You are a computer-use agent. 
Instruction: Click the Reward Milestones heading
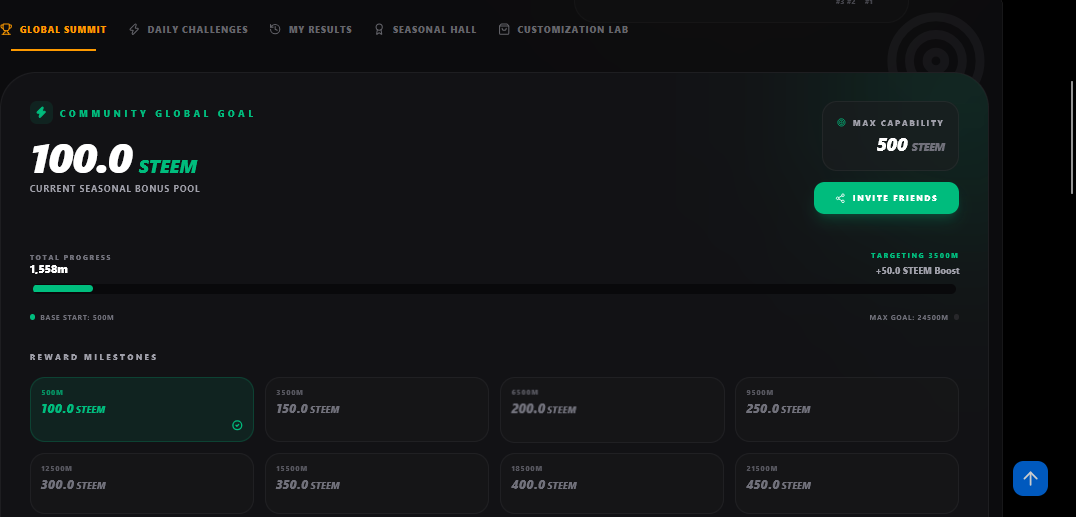(93, 357)
